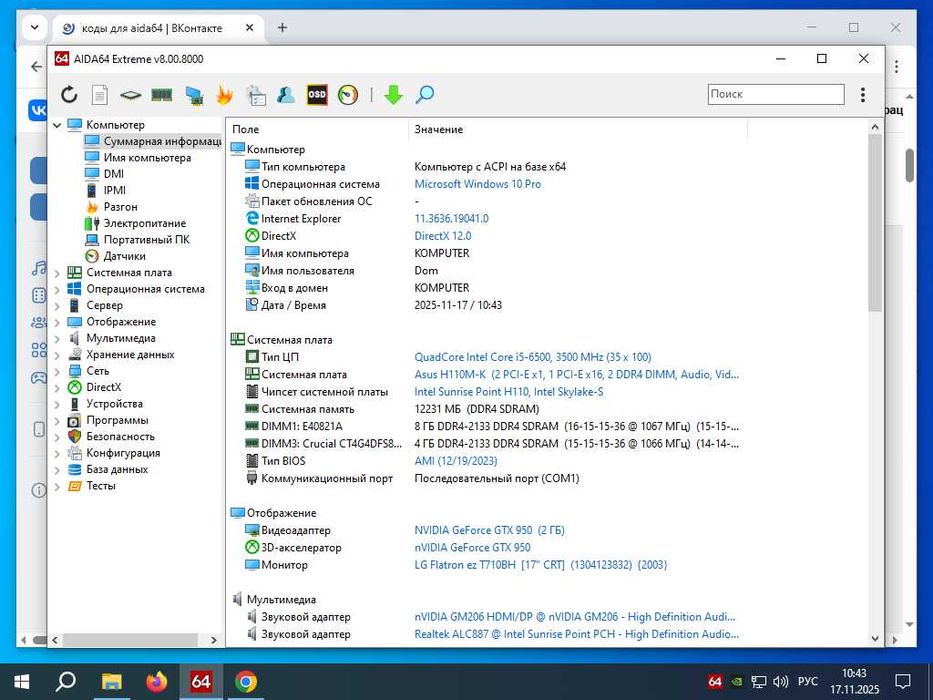Click the Значение column header
933x700 pixels.
coord(438,129)
